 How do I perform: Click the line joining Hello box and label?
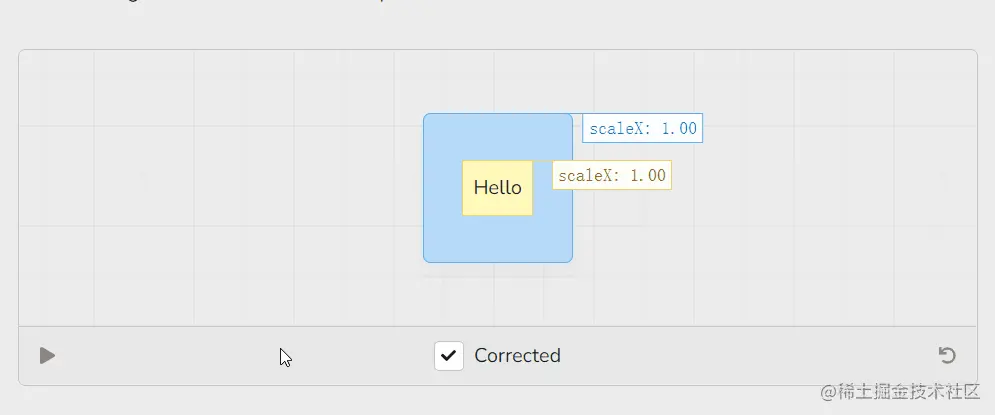click(x=543, y=161)
